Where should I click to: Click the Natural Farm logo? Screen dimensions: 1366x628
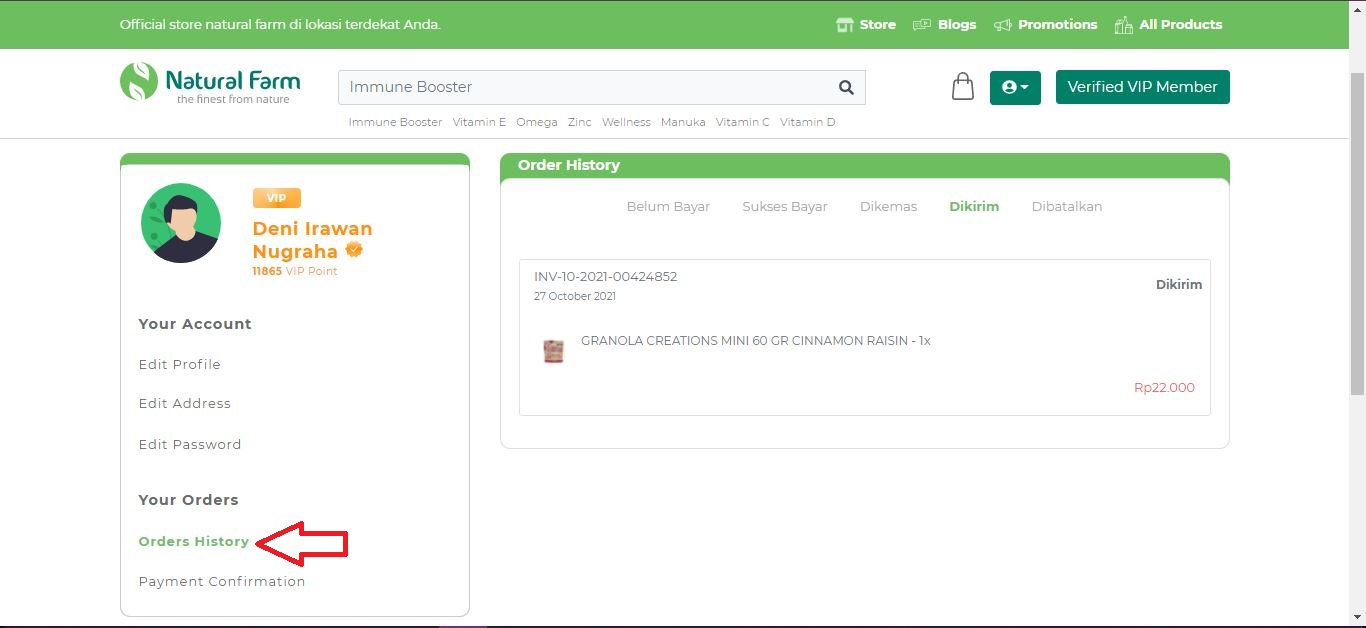point(210,83)
